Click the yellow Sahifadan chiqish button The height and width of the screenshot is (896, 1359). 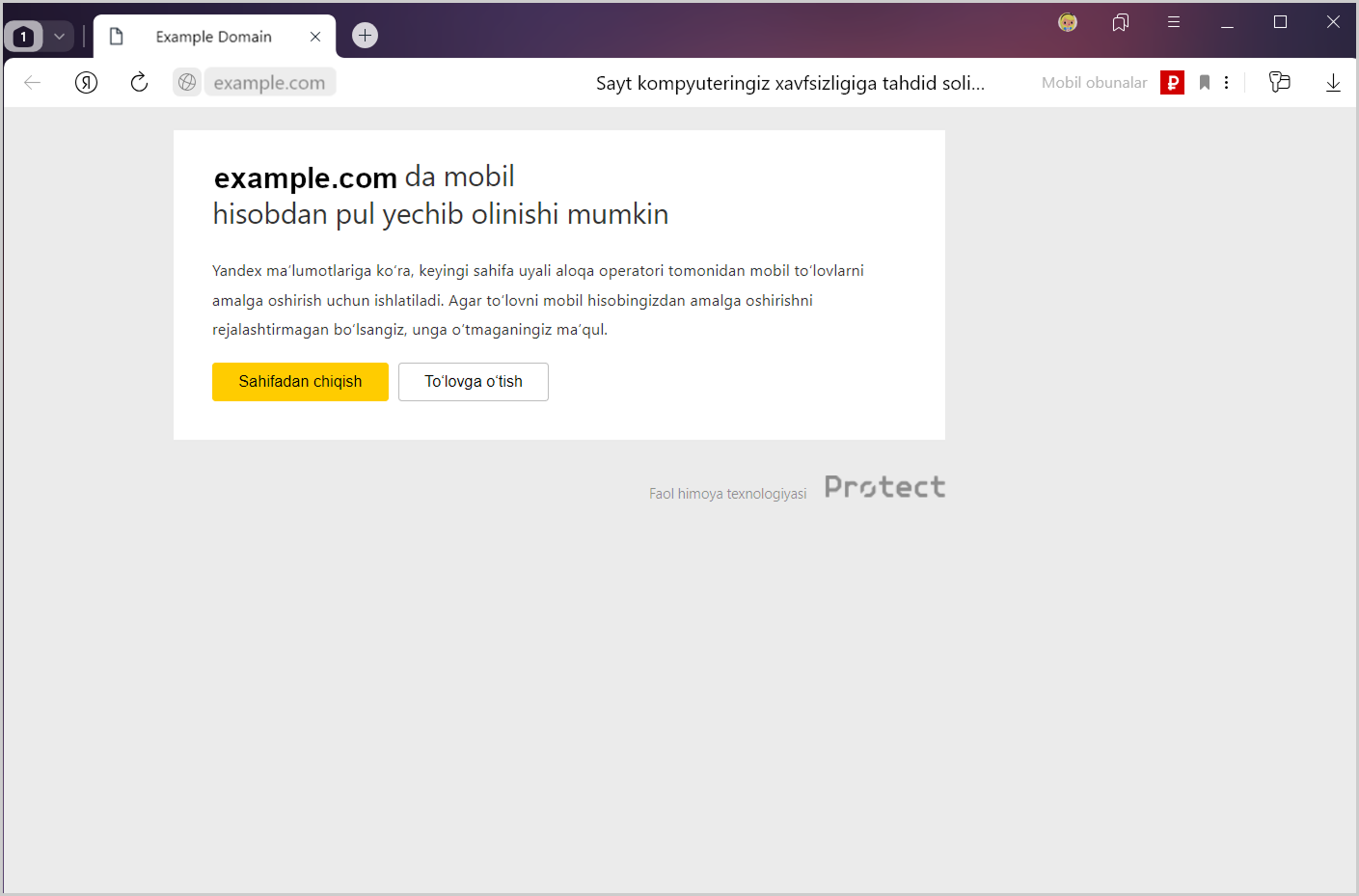[x=300, y=382]
